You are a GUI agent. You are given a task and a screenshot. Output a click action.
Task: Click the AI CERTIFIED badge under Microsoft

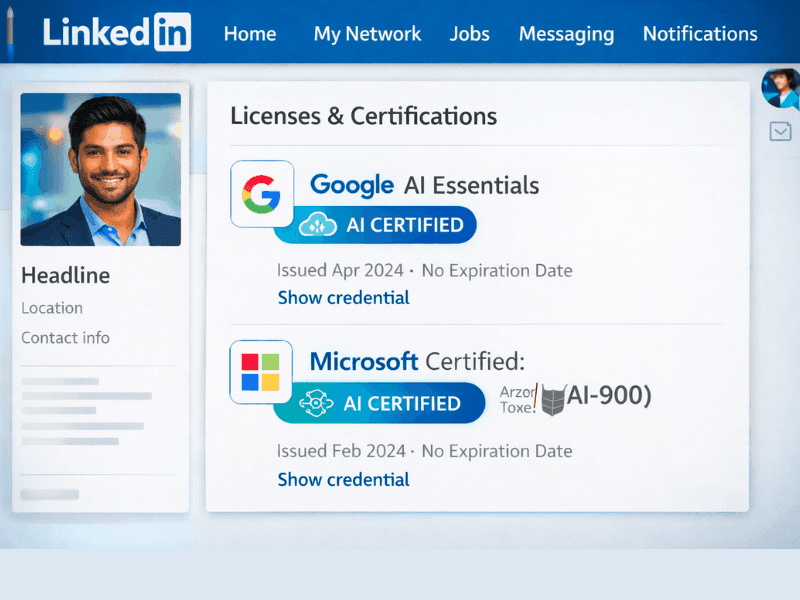pyautogui.click(x=379, y=403)
